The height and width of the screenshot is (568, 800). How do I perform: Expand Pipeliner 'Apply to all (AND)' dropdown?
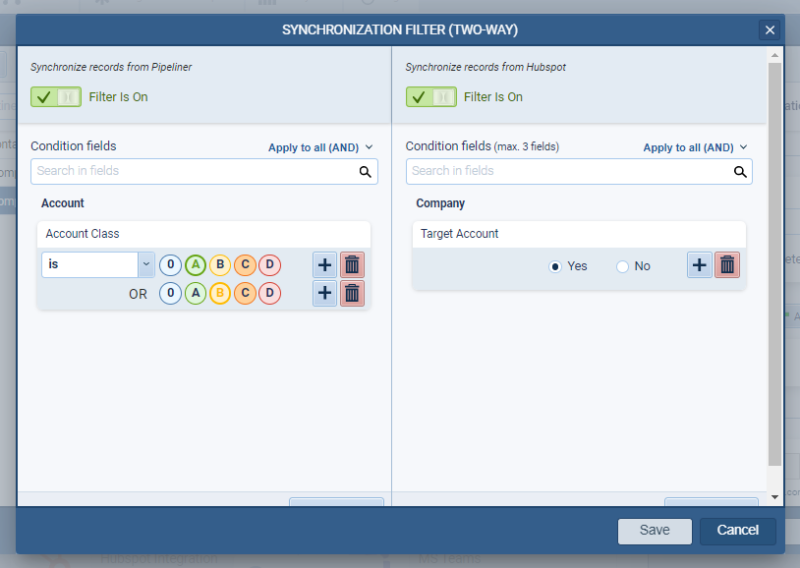(x=320, y=147)
